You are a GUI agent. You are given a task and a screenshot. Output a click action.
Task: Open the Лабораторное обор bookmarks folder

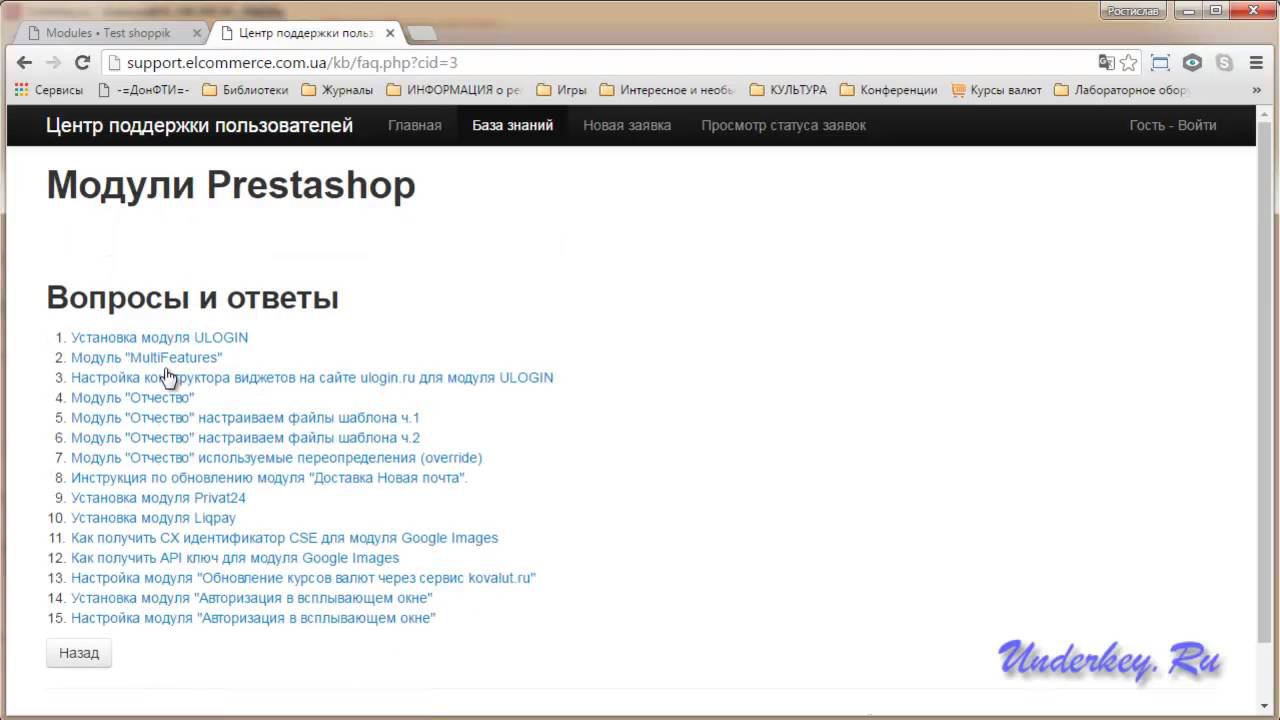[x=1122, y=90]
